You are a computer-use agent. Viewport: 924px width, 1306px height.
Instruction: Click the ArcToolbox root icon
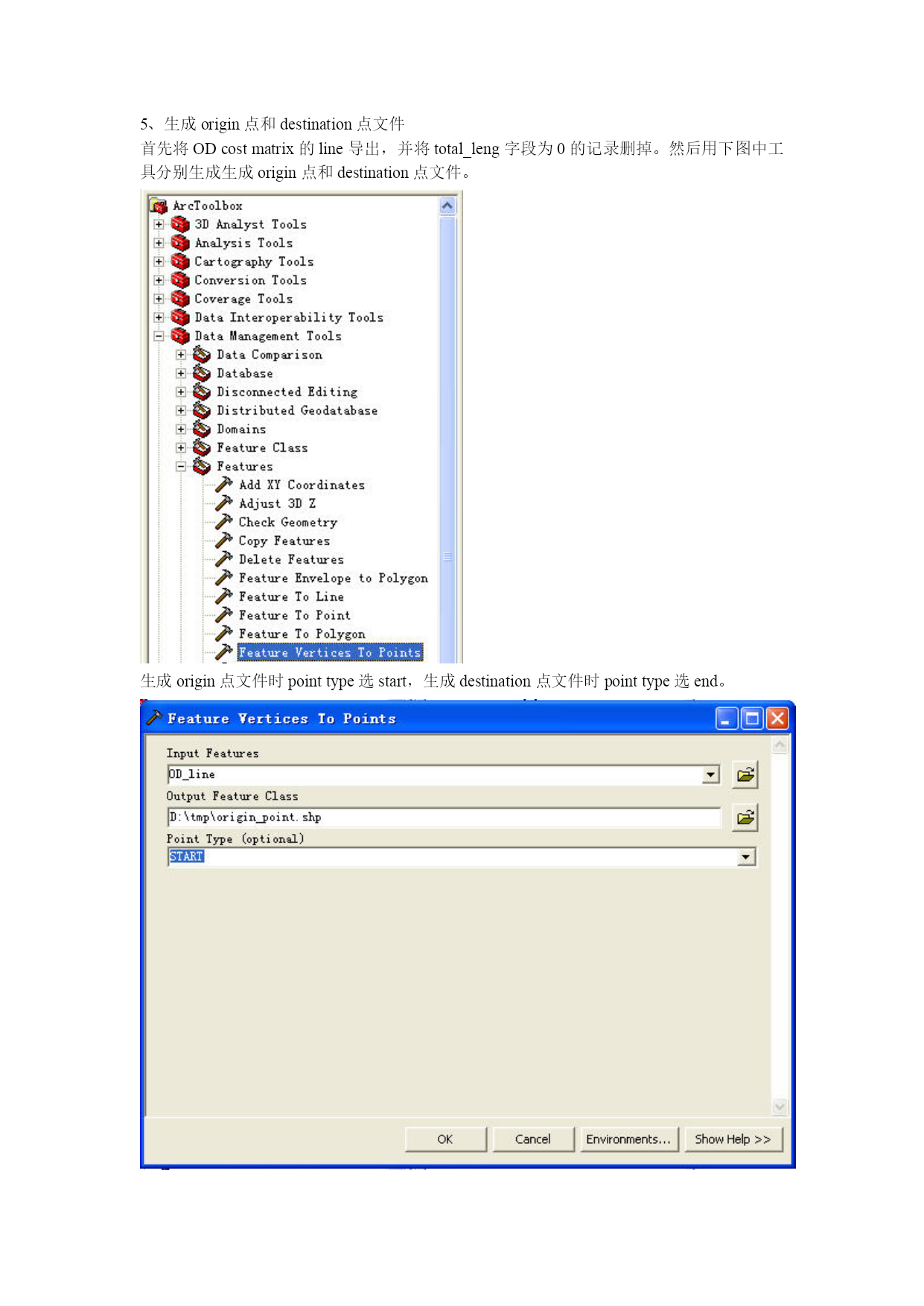pyautogui.click(x=158, y=206)
